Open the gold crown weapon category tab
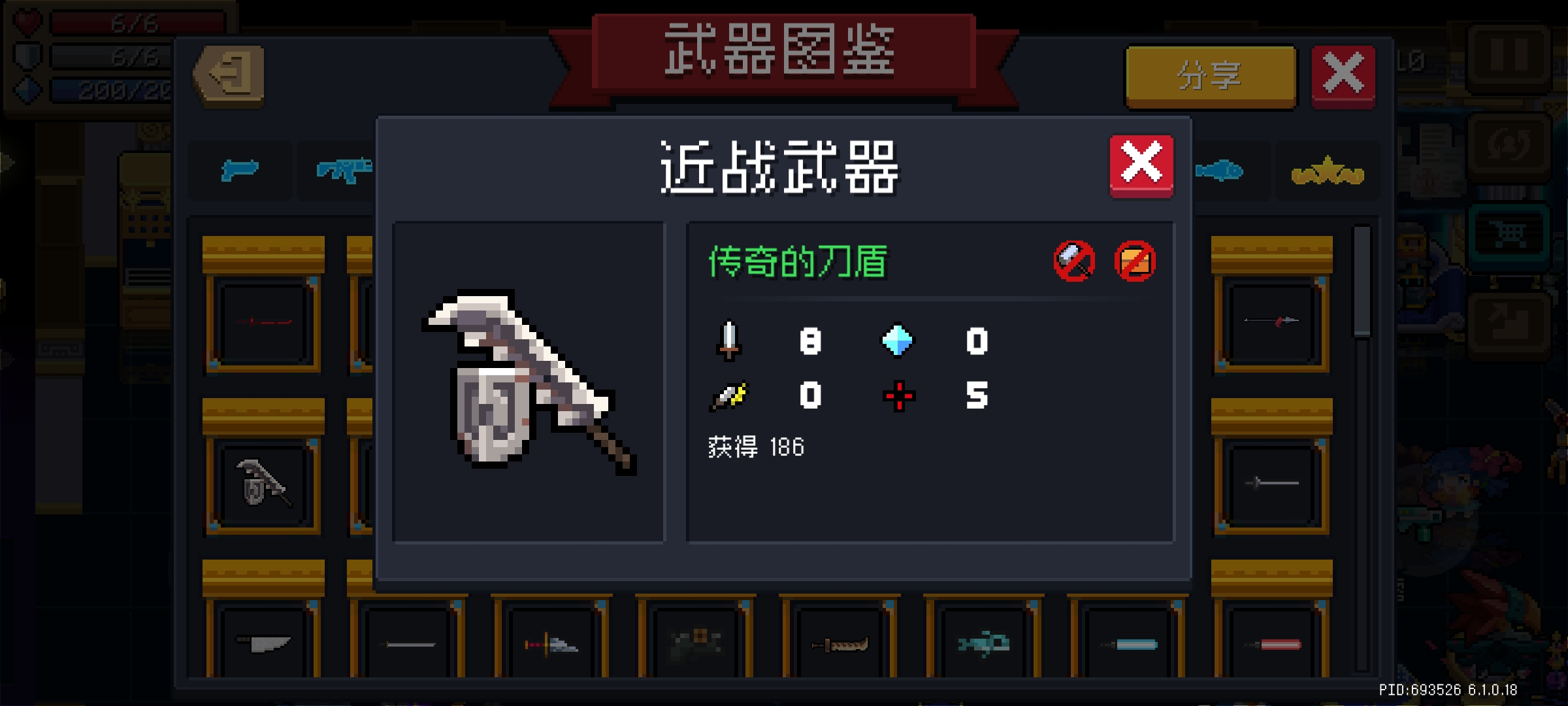The width and height of the screenshot is (1568, 706). tap(1328, 171)
